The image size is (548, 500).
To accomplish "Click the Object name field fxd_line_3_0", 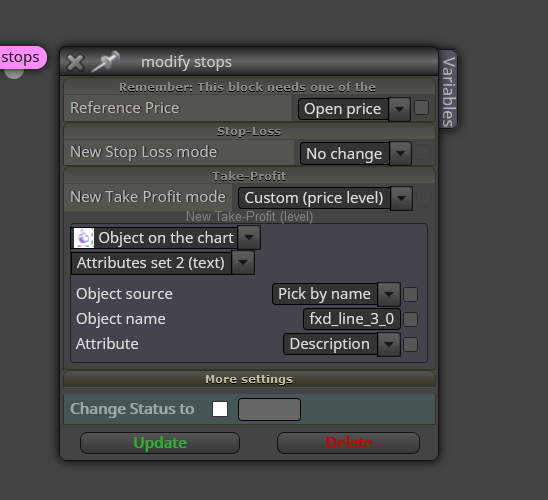I will (x=352, y=319).
